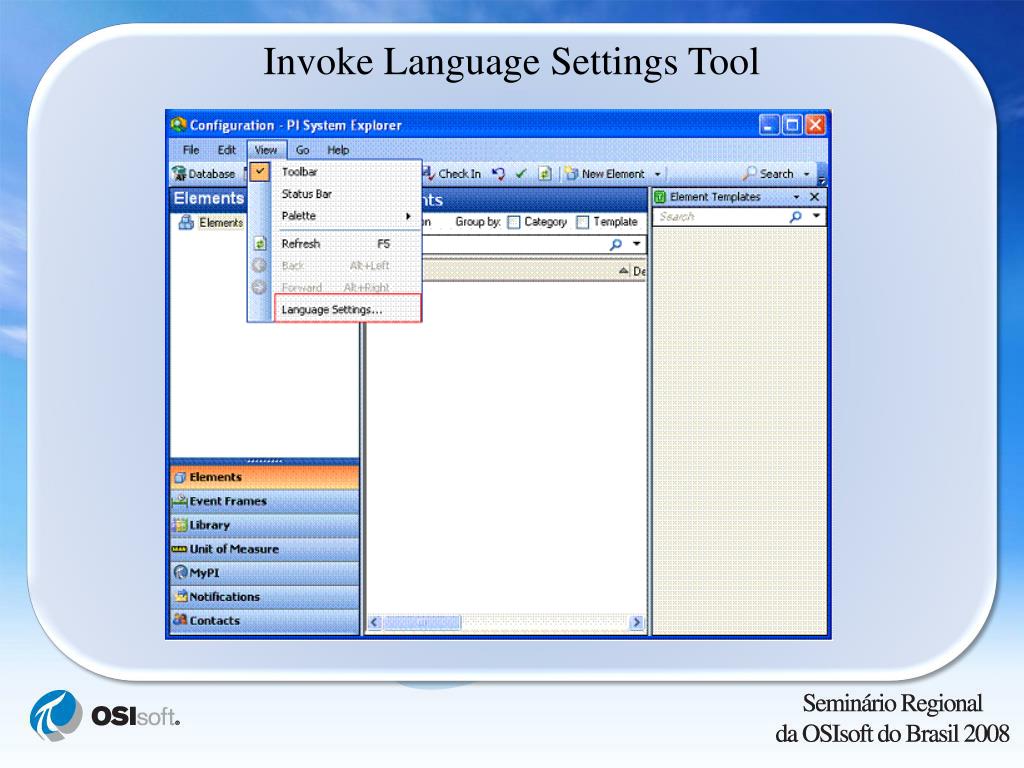The width and height of the screenshot is (1024, 768).
Task: Click the Undo Check Out arrow icon
Action: point(499,174)
